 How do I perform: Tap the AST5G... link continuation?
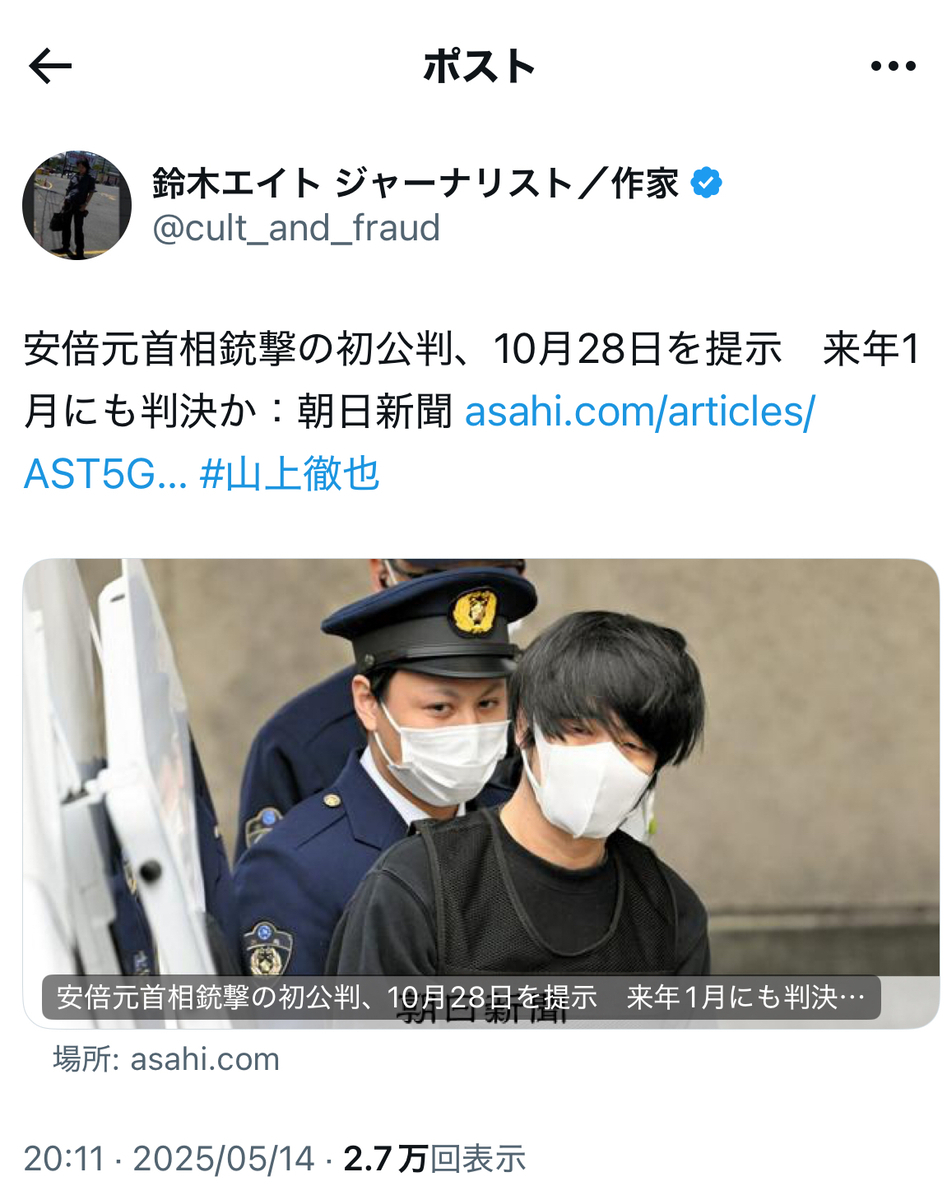pos(105,473)
